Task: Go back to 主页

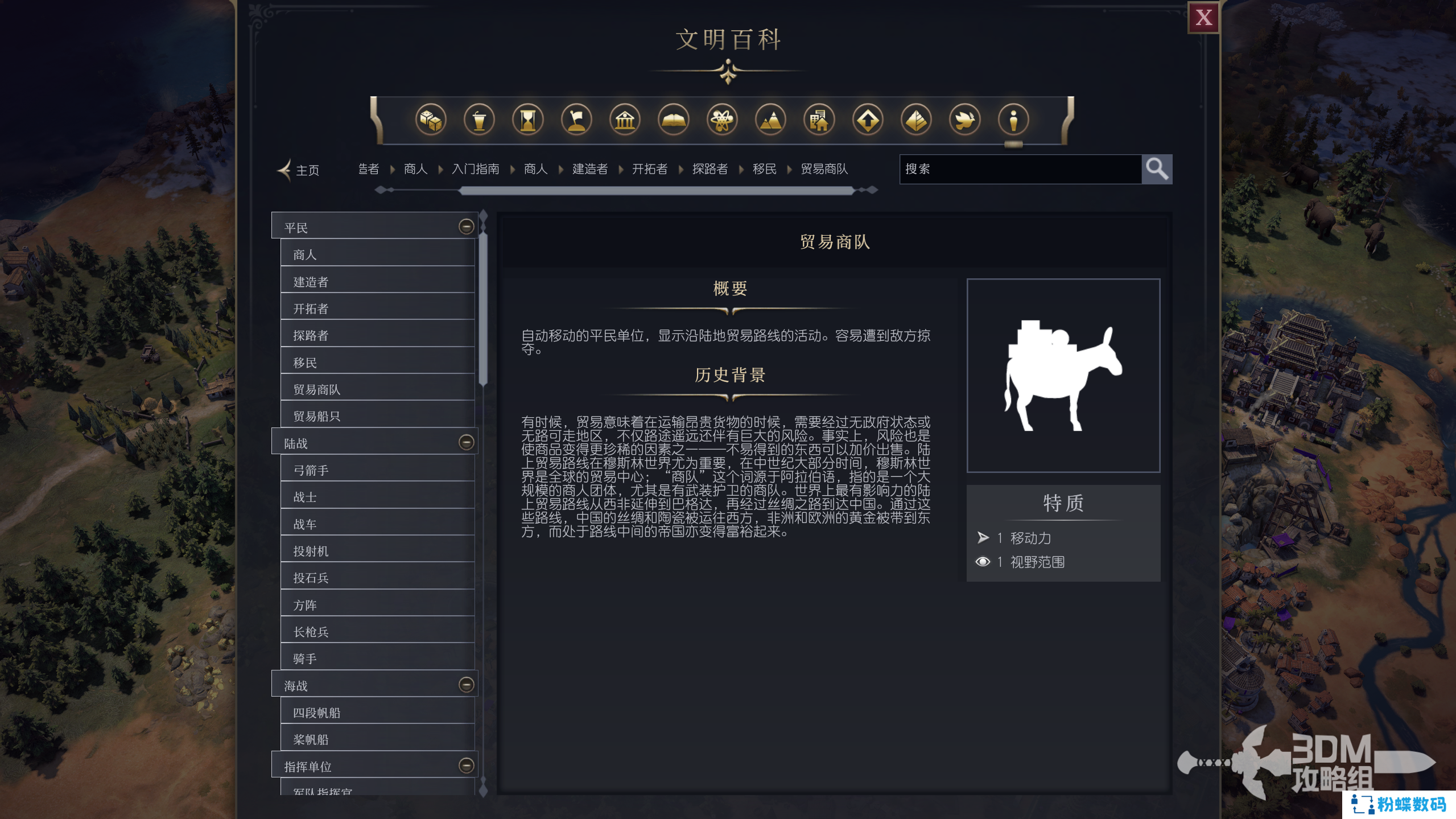Action: [298, 170]
